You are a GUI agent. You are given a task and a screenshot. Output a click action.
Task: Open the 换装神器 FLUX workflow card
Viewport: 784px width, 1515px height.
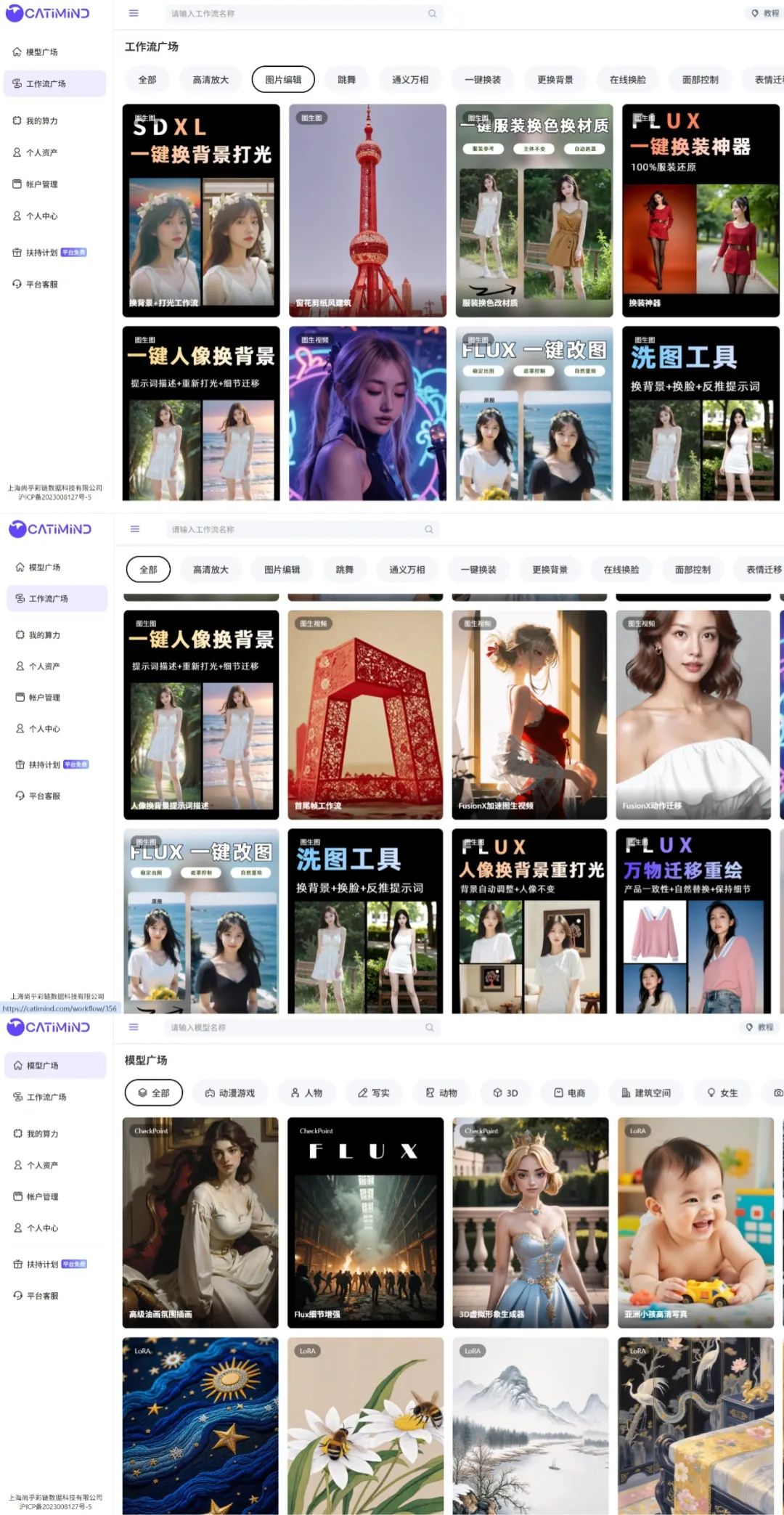701,211
